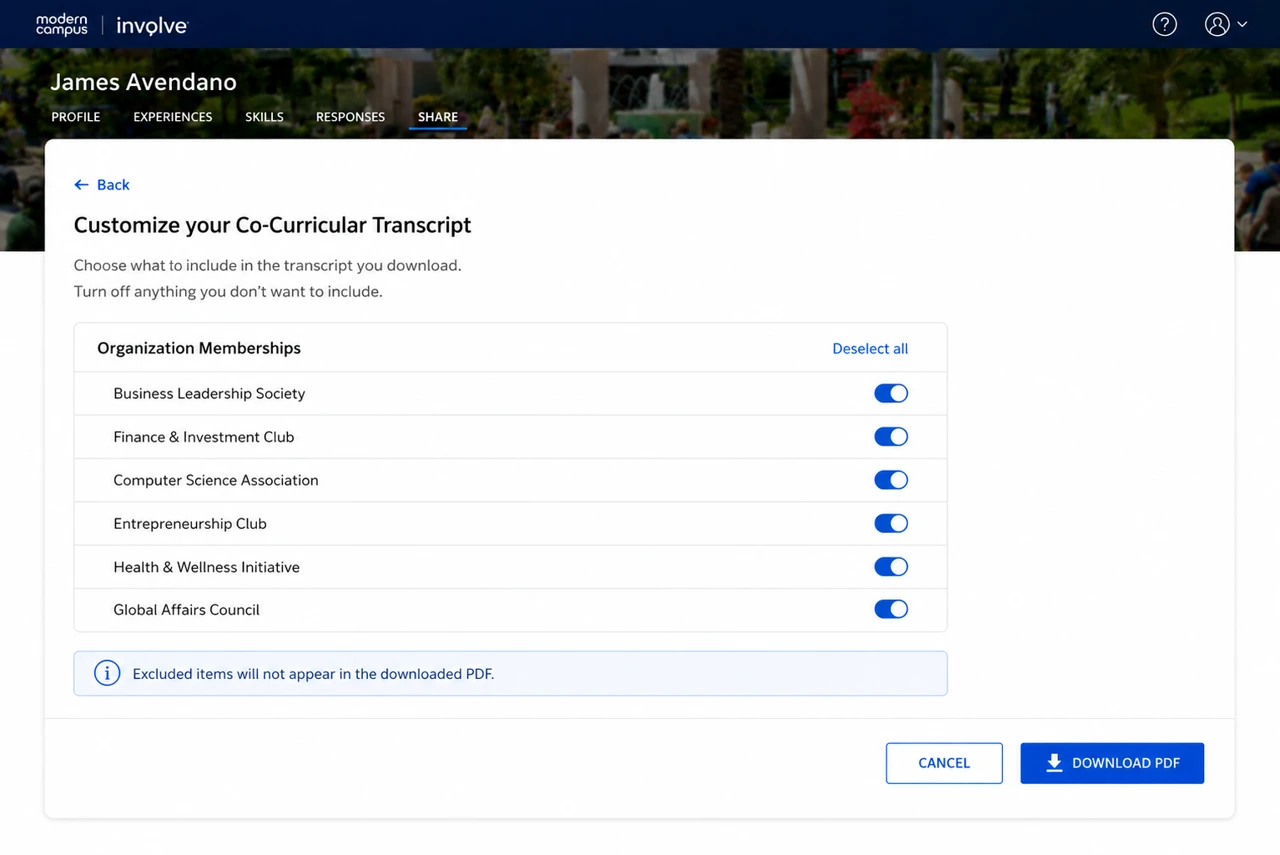Open the help question mark icon

pyautogui.click(x=1164, y=25)
